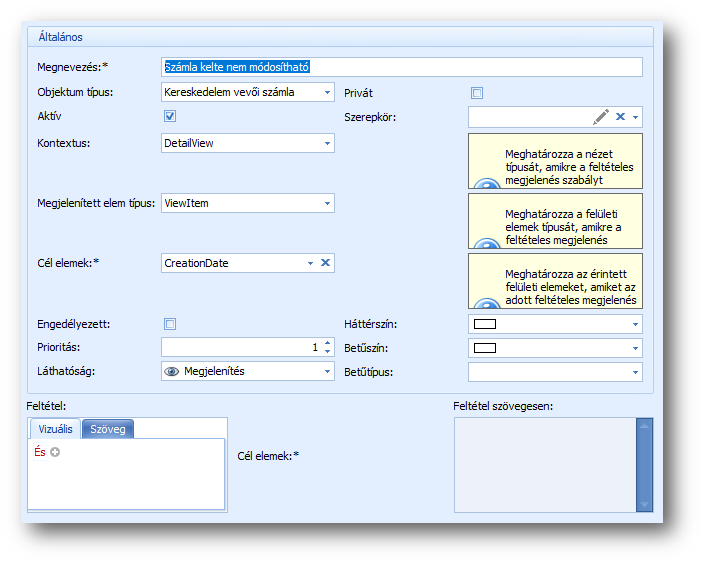Open the Megjelenített elem típus dropdown
This screenshot has width=705, height=565.
click(327, 203)
